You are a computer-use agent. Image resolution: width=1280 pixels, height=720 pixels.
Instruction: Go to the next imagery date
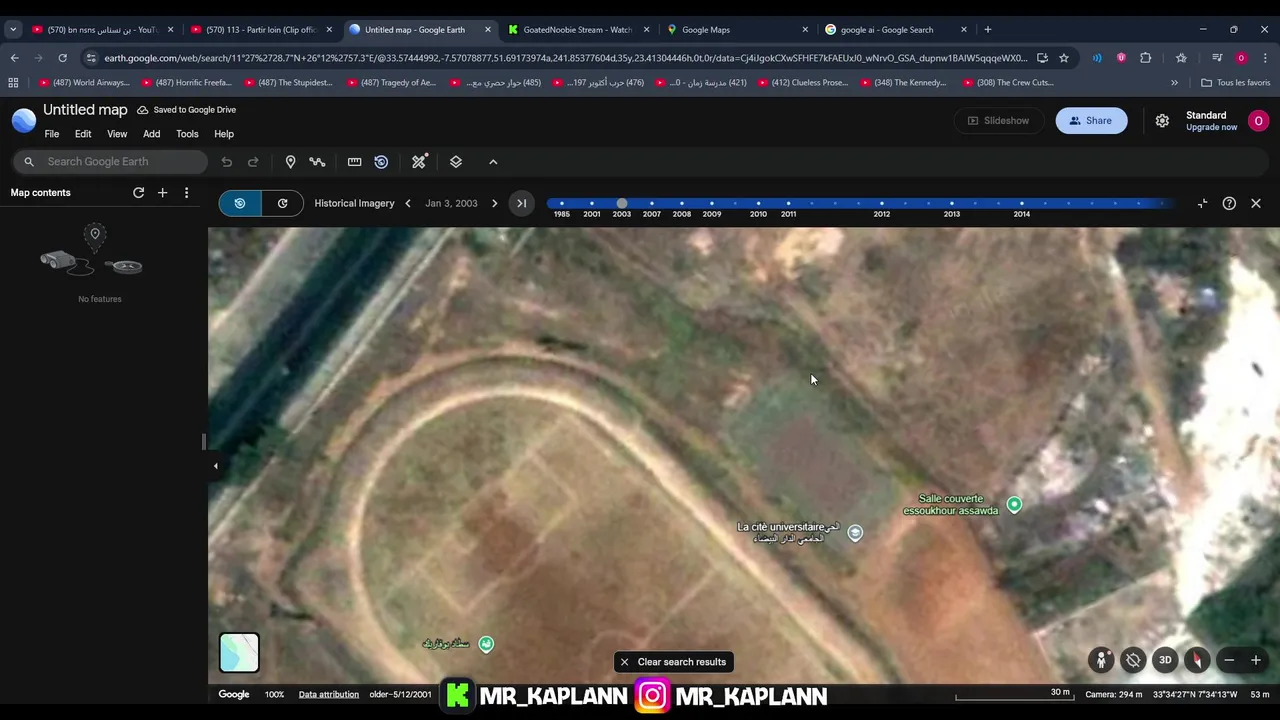494,204
